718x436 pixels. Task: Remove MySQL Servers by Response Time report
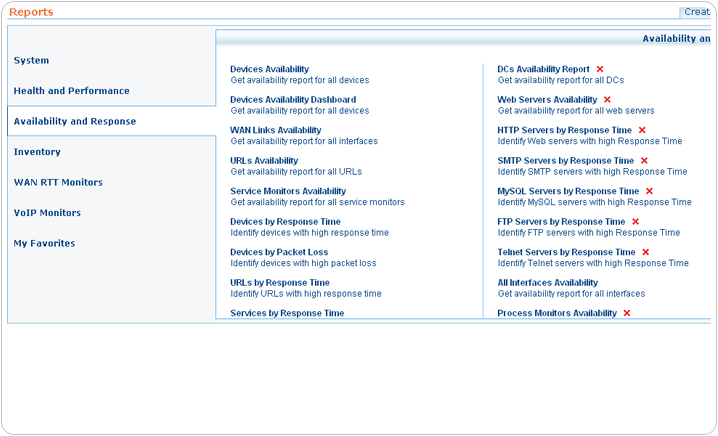[x=649, y=191]
